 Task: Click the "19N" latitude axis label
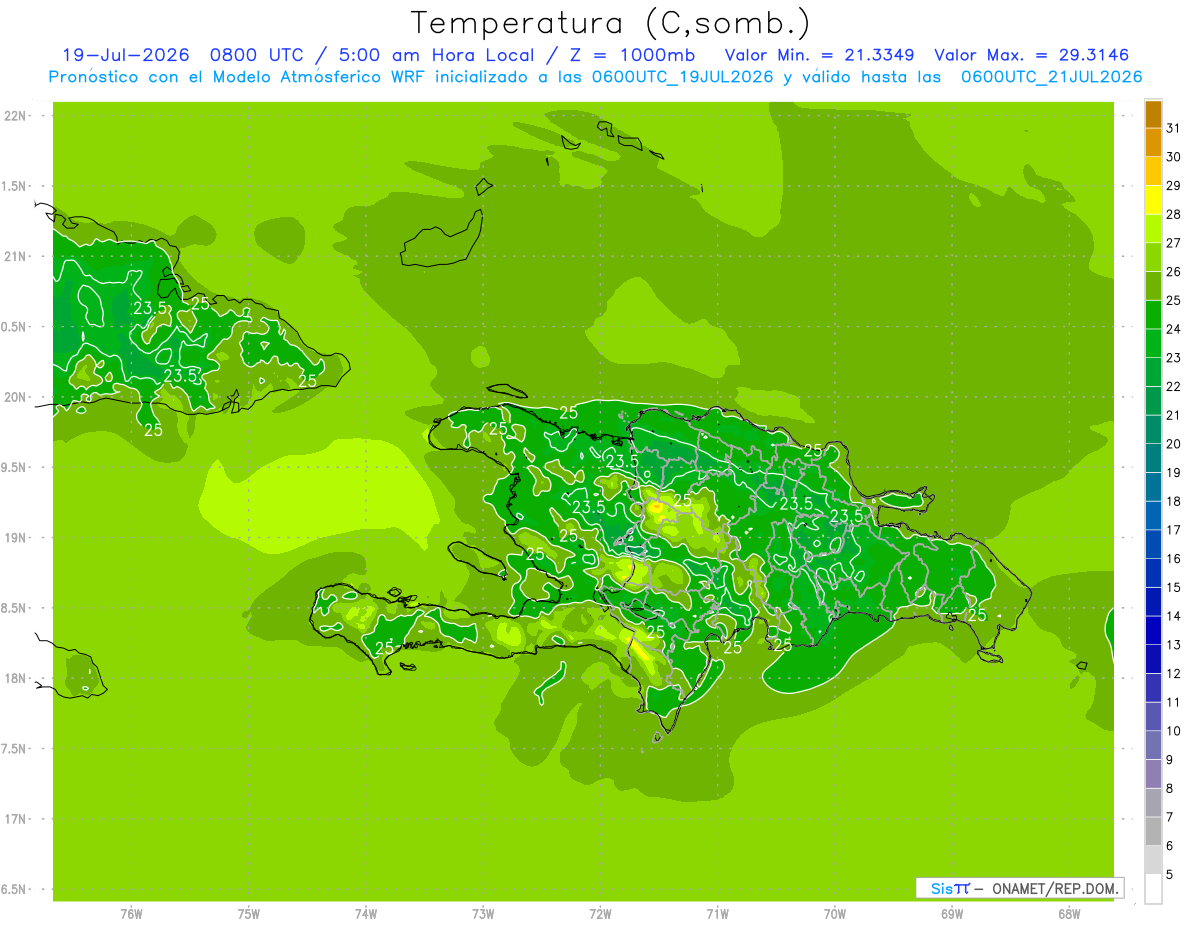pos(15,538)
